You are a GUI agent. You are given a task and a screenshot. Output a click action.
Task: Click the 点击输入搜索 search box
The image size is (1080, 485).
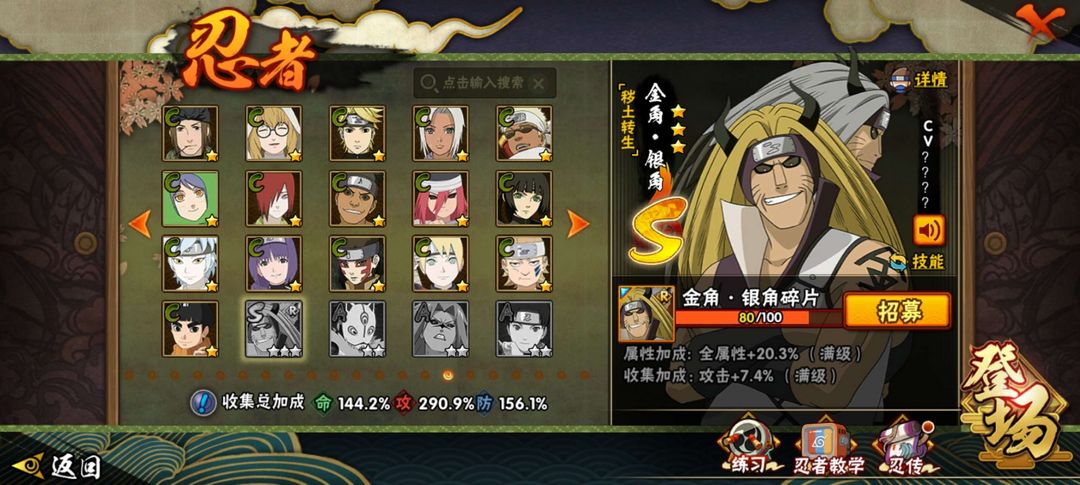click(x=484, y=83)
